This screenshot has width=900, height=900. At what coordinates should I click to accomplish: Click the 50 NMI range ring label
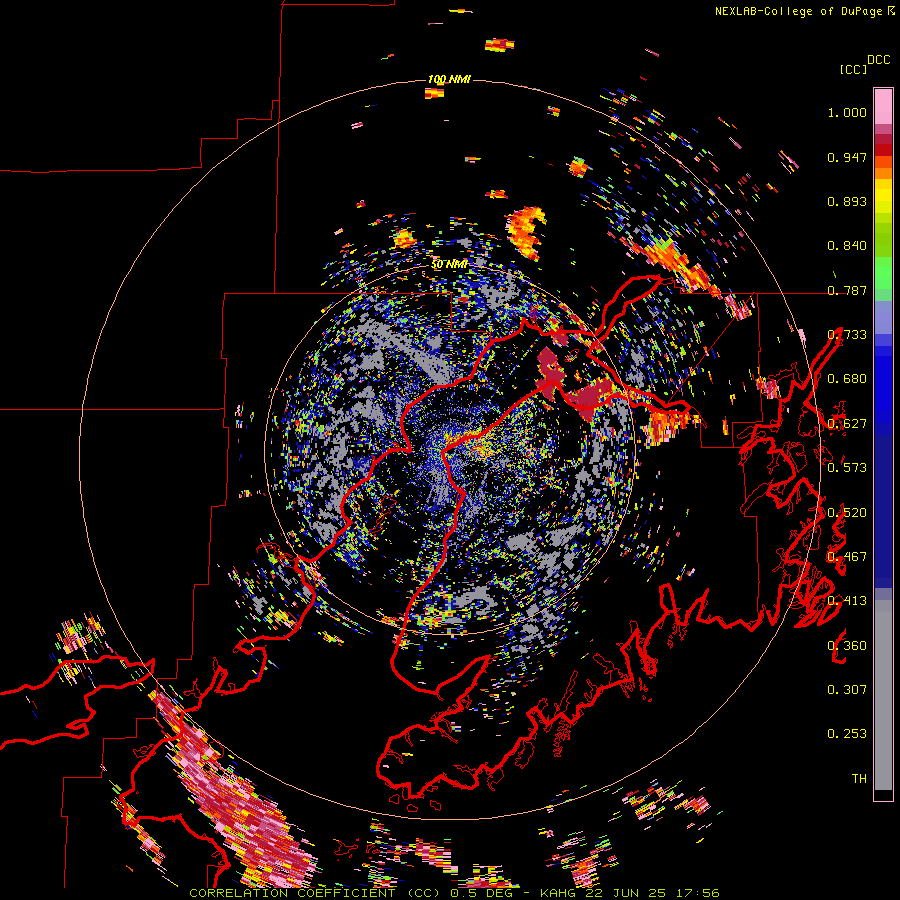tap(449, 264)
